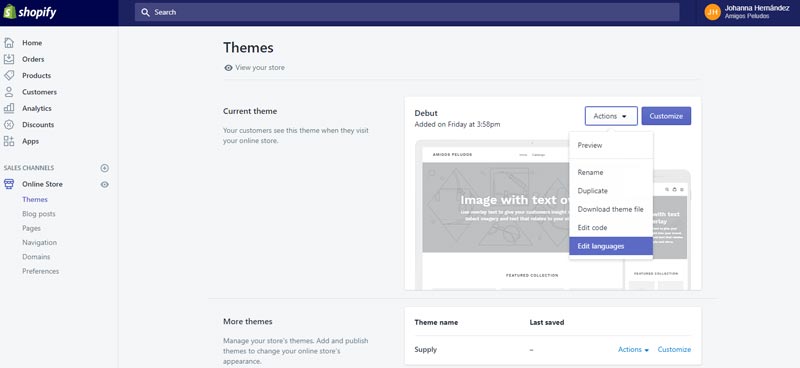Image resolution: width=800 pixels, height=368 pixels.
Task: Click the Customers person icon
Action: pyautogui.click(x=9, y=92)
